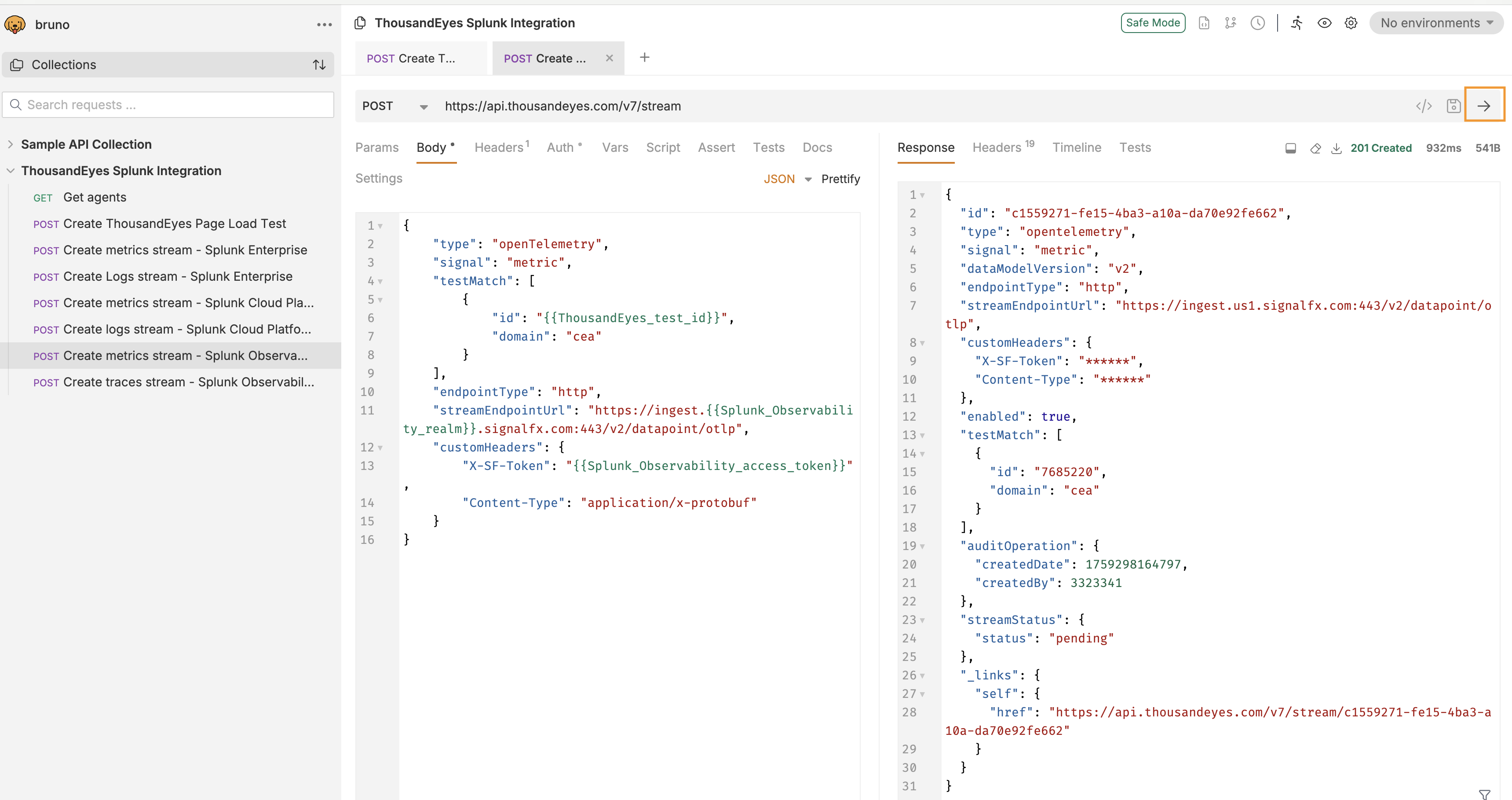Sort collections with the up-down arrows icon
The height and width of the screenshot is (800, 1512).
coord(319,65)
